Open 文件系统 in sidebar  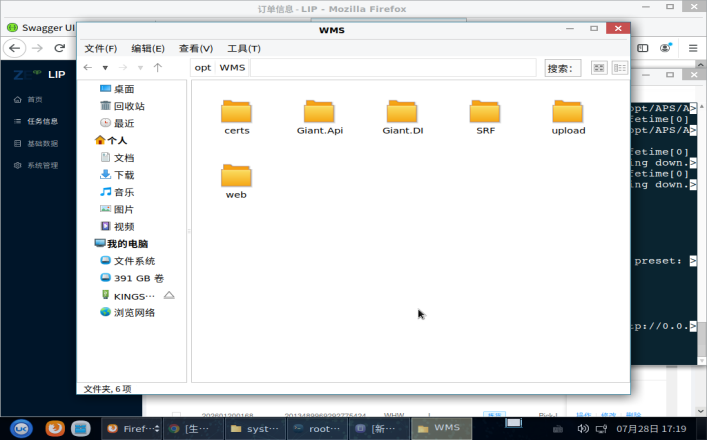127,261
